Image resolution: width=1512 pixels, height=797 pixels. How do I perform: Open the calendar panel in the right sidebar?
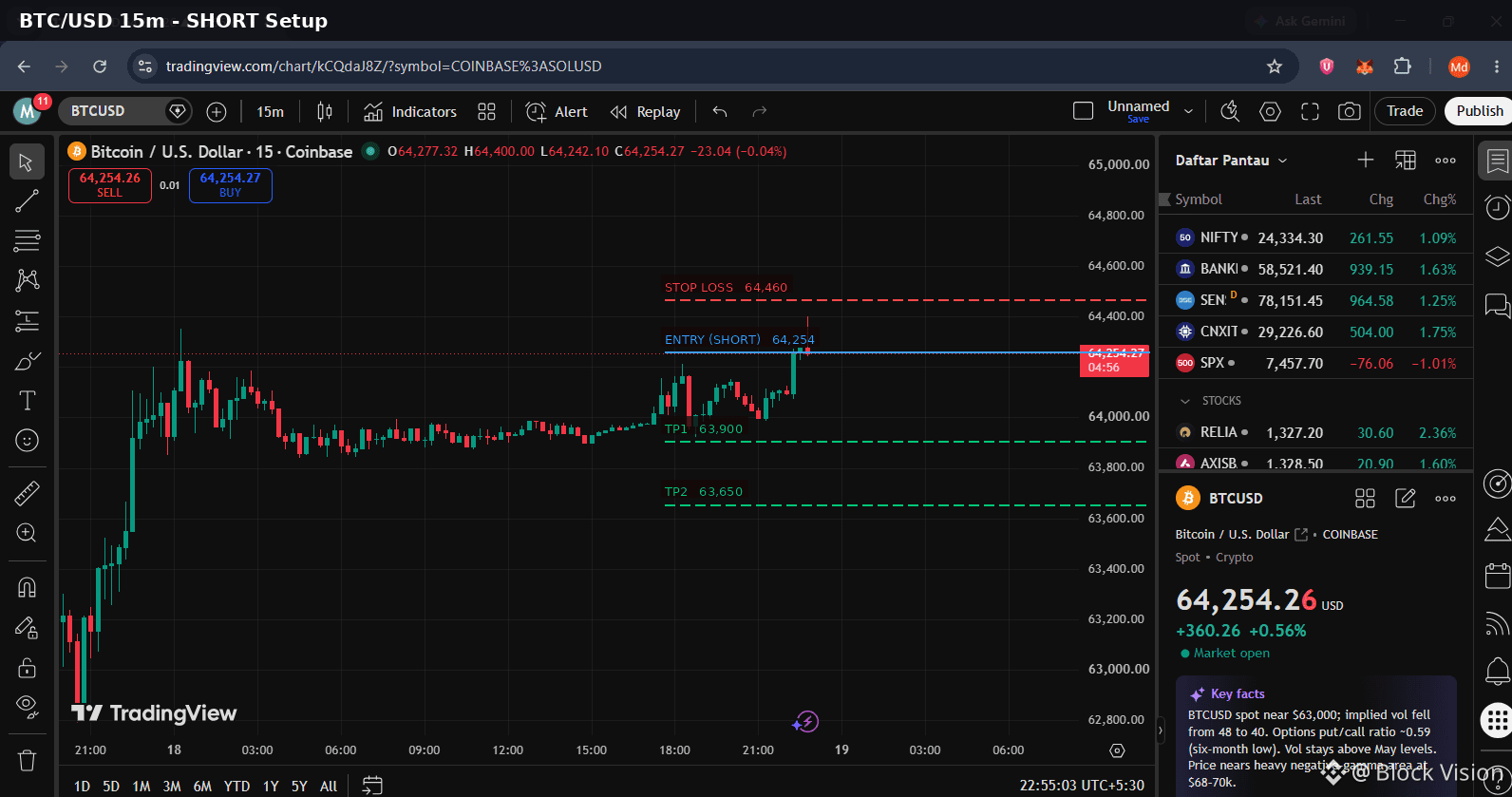[x=1497, y=575]
